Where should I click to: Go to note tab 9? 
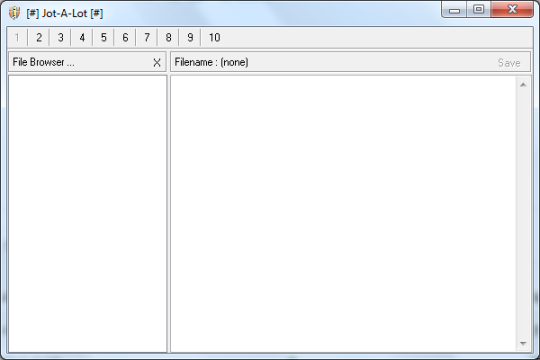pyautogui.click(x=190, y=38)
